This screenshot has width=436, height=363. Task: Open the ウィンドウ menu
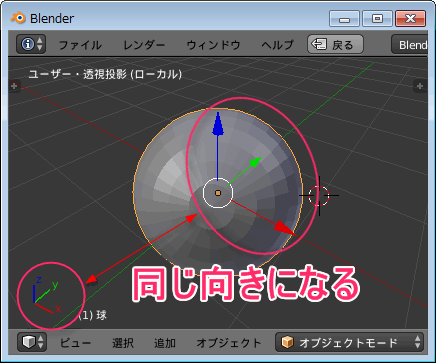click(x=213, y=45)
